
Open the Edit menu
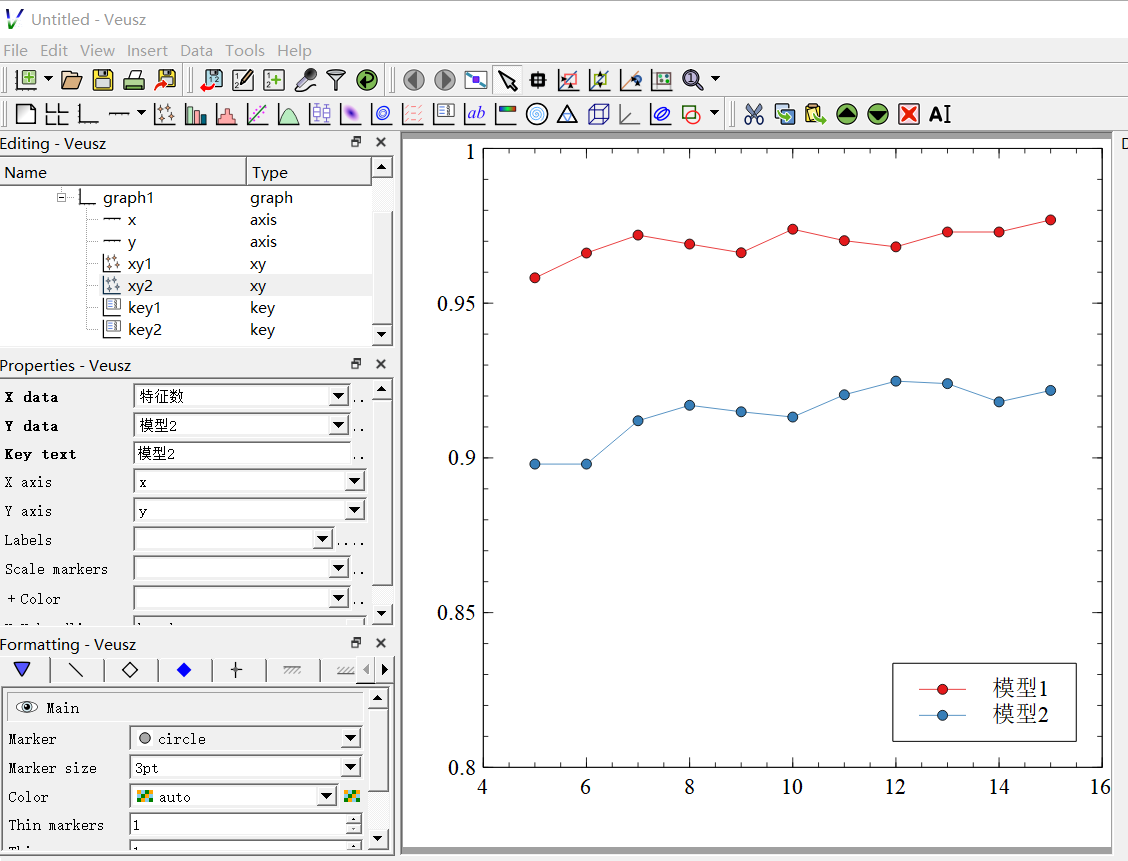point(54,50)
